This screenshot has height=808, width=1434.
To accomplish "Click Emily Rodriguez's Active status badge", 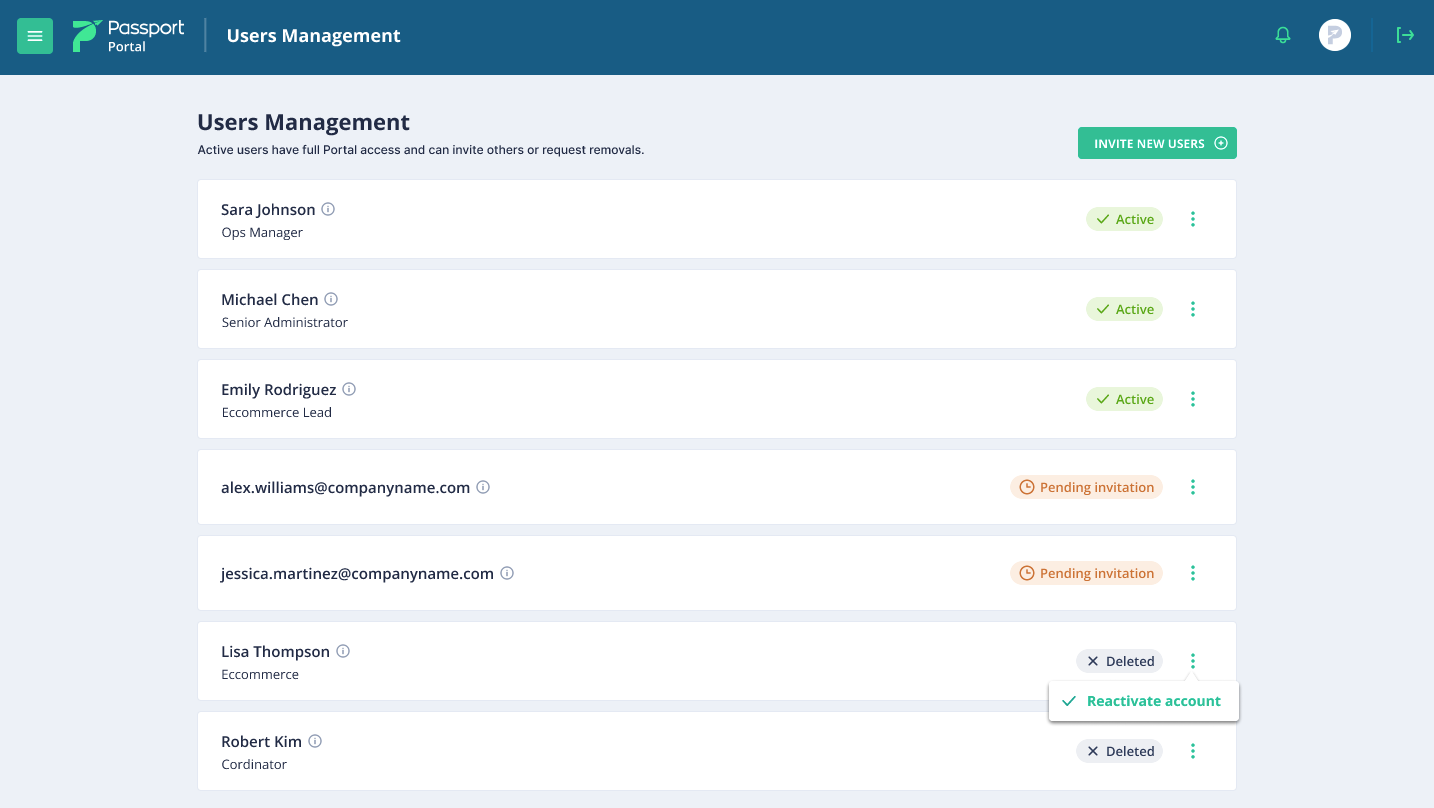I will coord(1124,399).
